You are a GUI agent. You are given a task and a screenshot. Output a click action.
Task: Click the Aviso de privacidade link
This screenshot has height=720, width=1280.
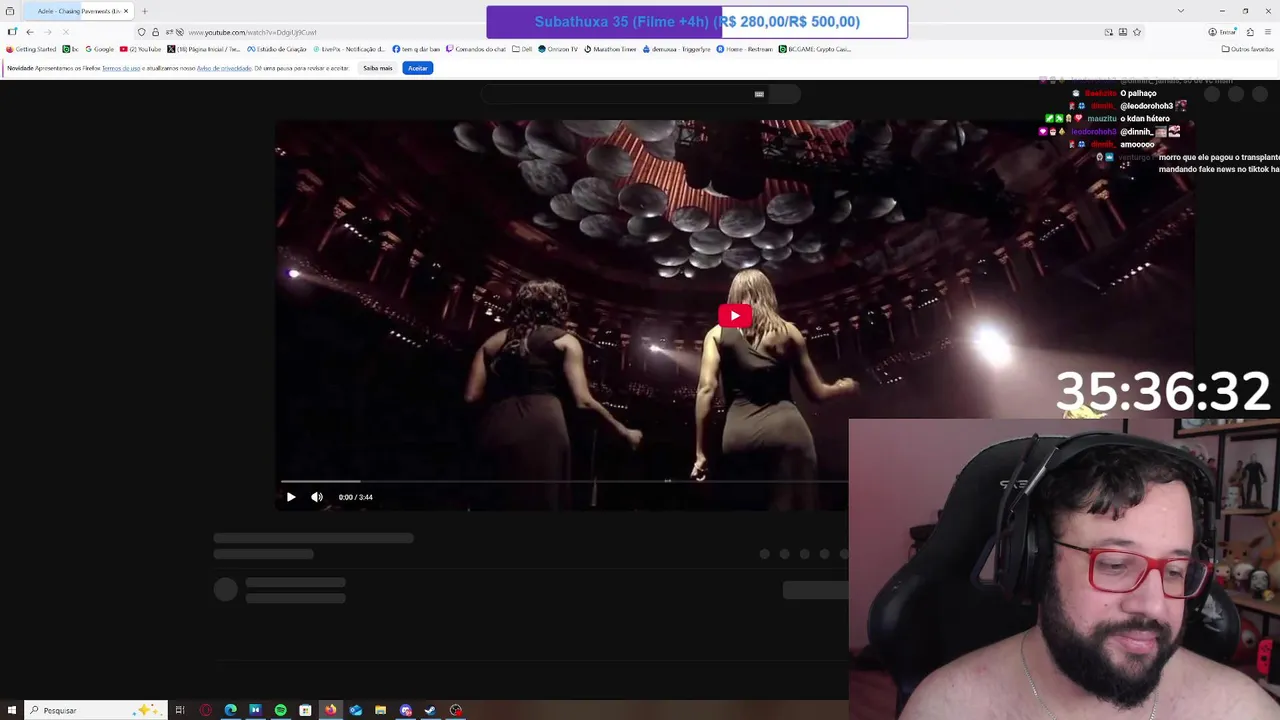pos(224,68)
